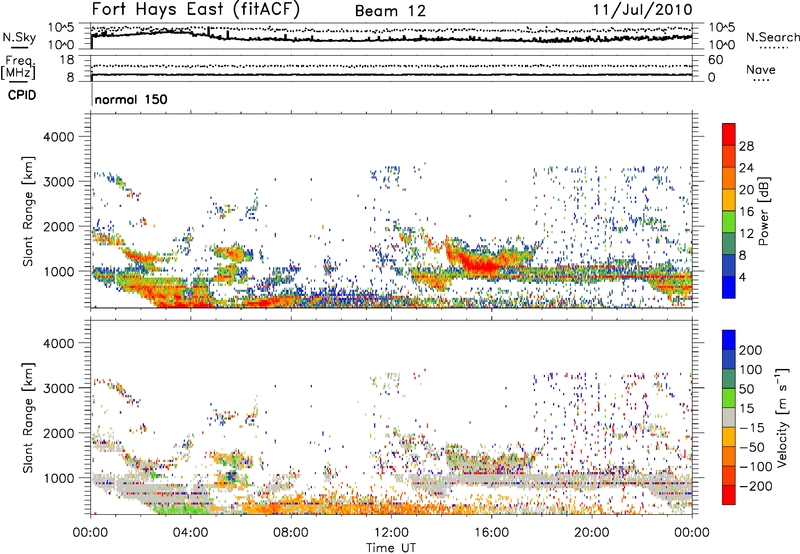This screenshot has height=554, width=800.
Task: Click the 20 value on the power colorbar
Action: pos(746,190)
